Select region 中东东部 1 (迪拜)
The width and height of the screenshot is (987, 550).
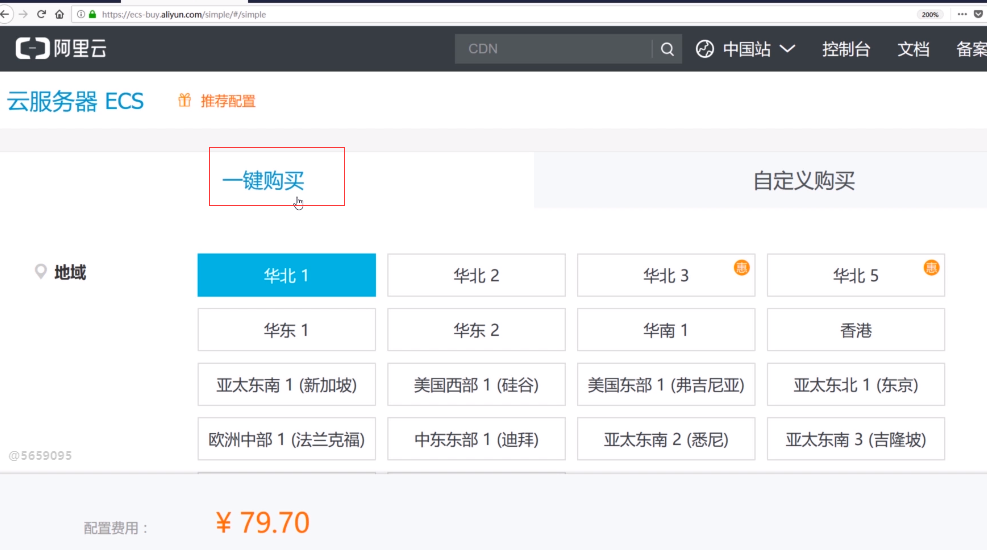(x=477, y=439)
